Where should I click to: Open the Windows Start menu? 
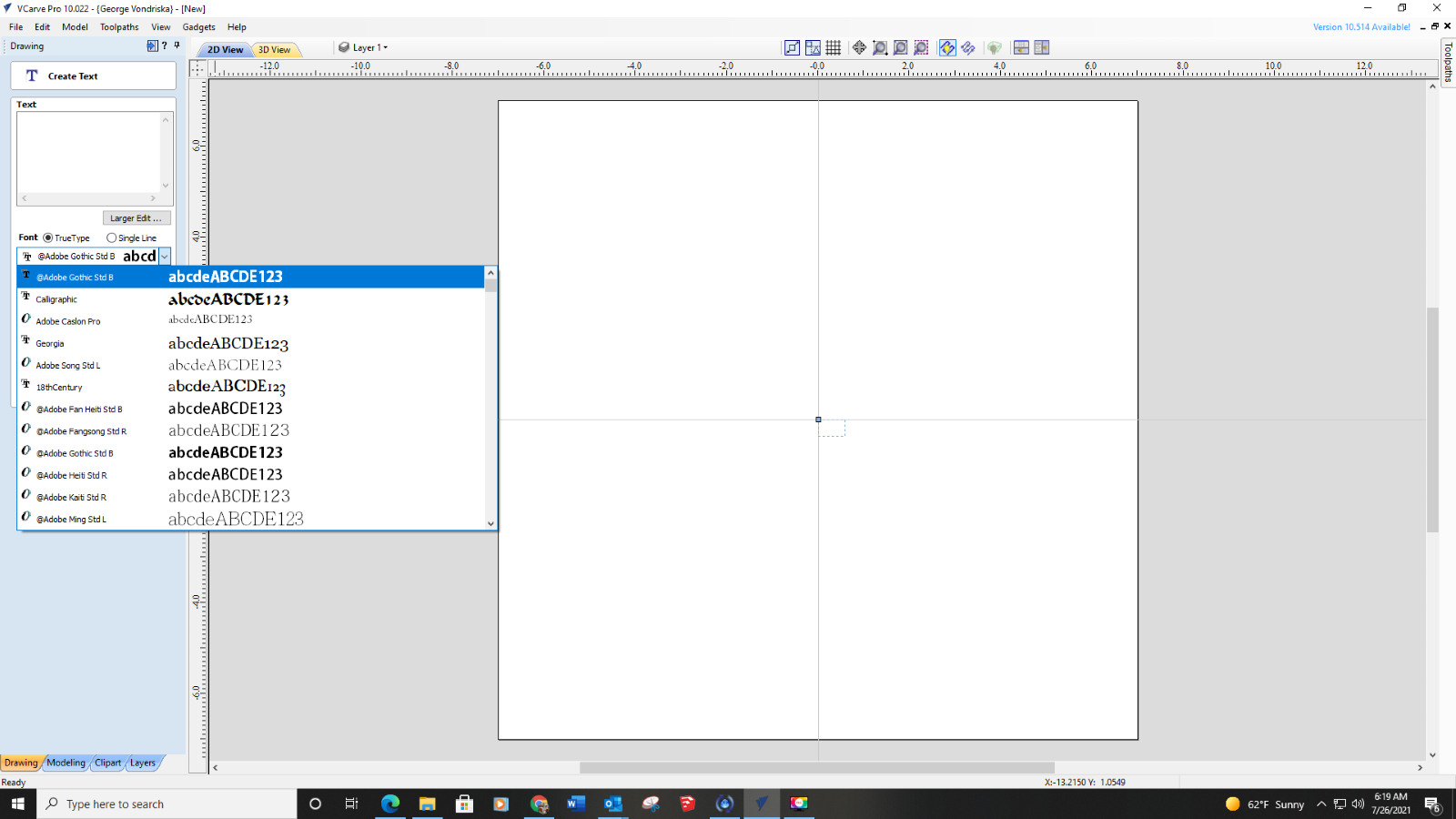[18, 804]
